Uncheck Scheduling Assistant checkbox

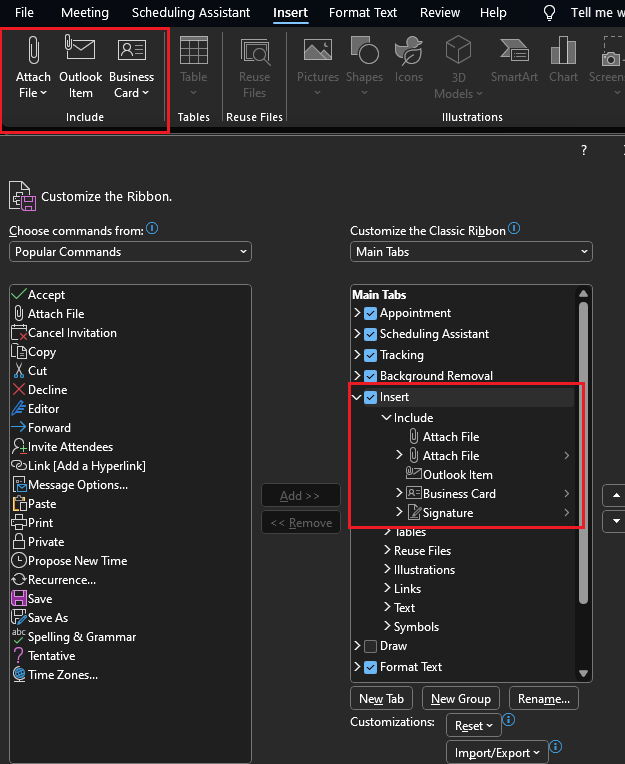370,334
